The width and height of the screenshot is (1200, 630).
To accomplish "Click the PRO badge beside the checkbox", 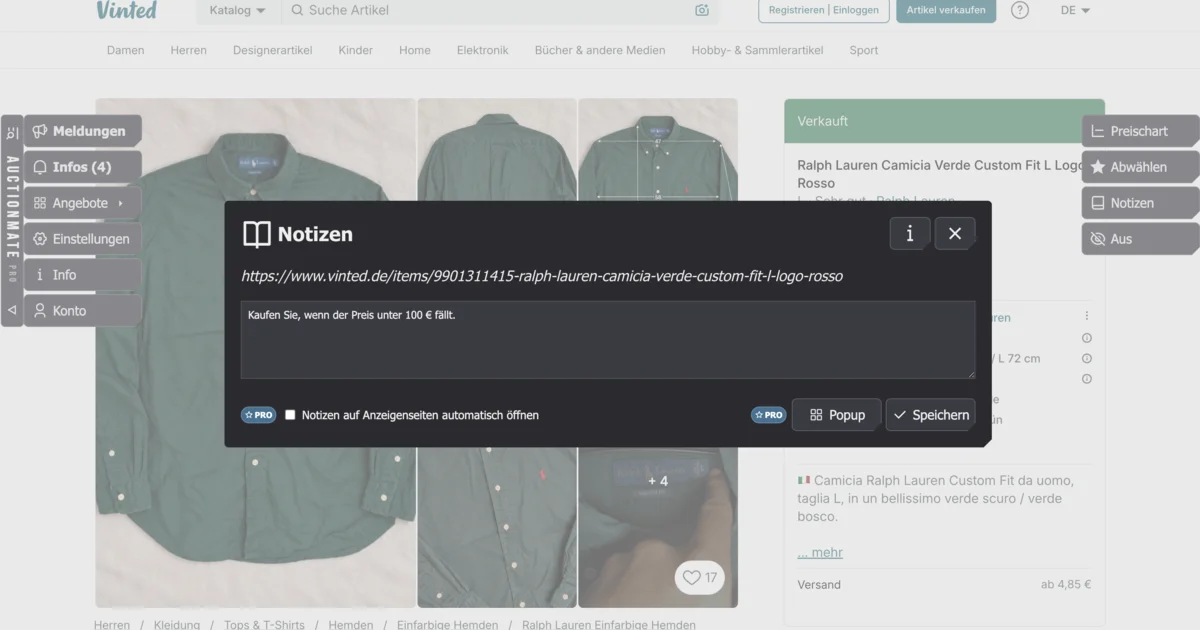I will (258, 415).
